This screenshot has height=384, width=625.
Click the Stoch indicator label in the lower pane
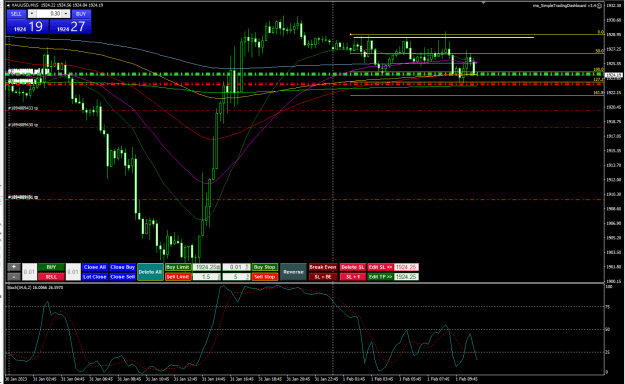(35, 287)
